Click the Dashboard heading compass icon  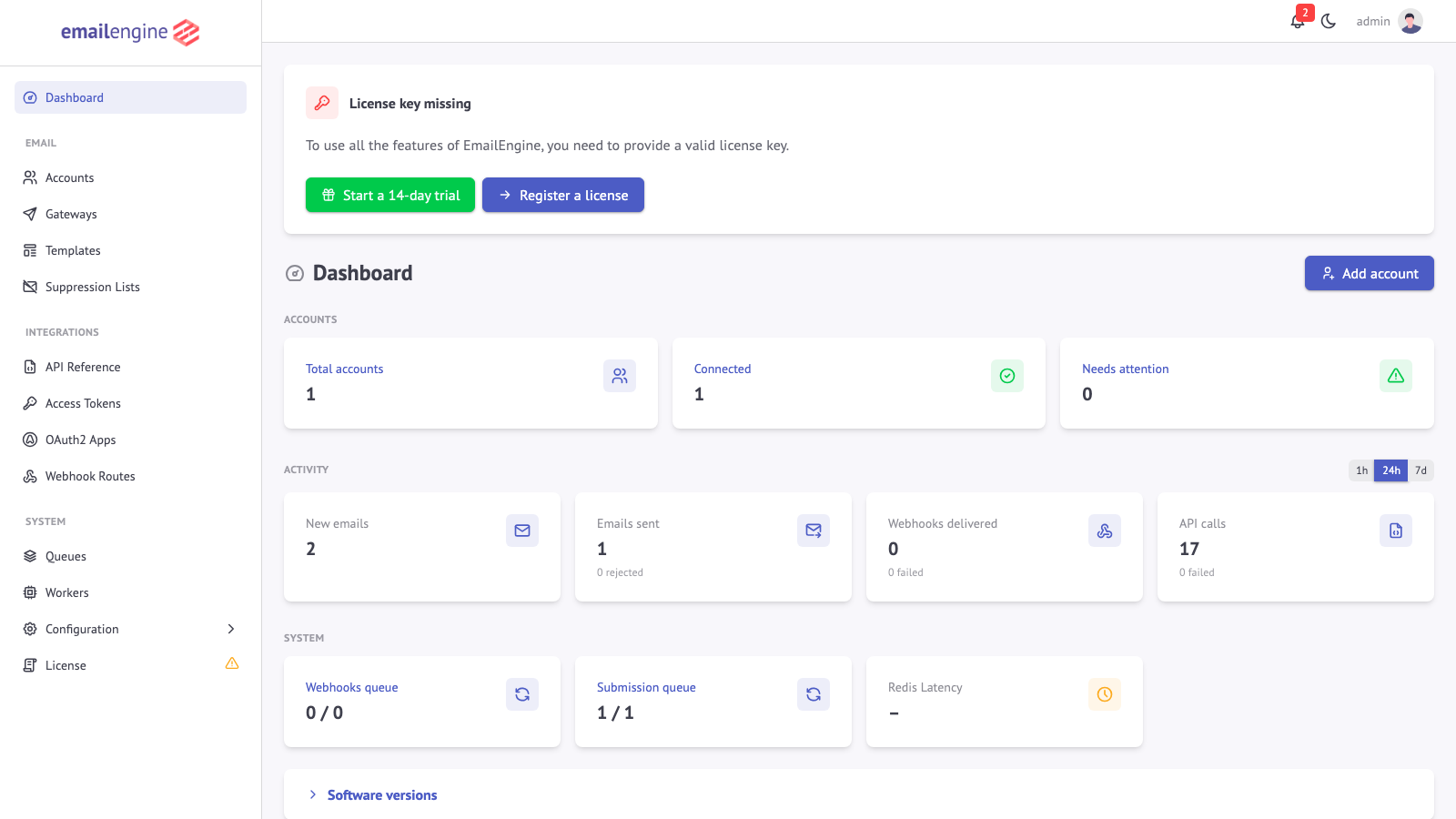coord(295,273)
